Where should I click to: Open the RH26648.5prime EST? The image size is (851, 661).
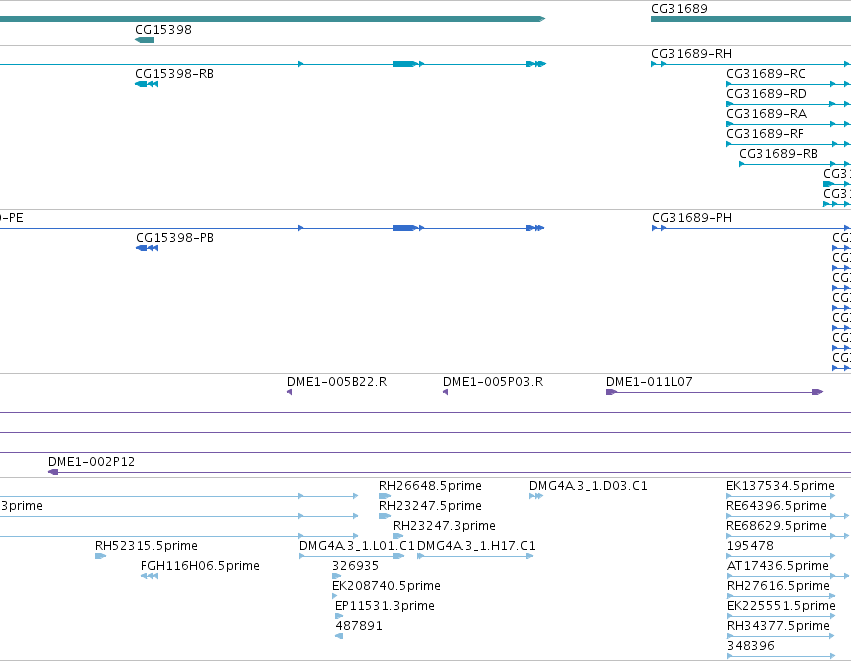click(430, 486)
